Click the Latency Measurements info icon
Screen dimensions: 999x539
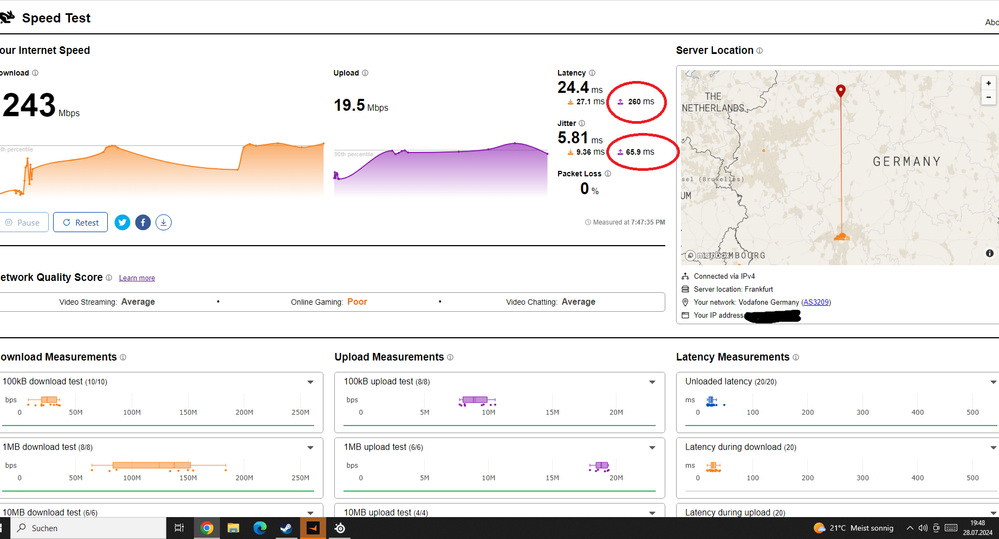pos(796,357)
